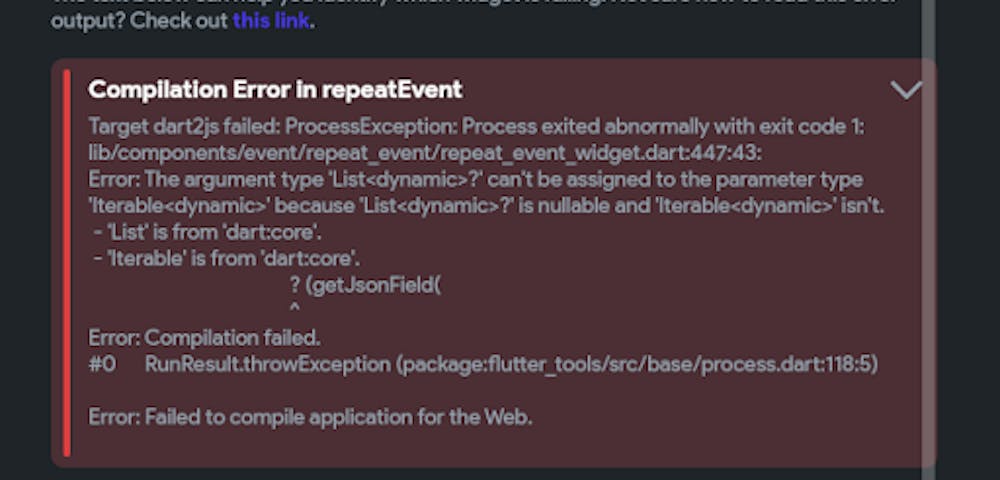The width and height of the screenshot is (1000, 480).
Task: Click 'Error: Failed to compile application for the Web.'
Action: click(x=310, y=418)
